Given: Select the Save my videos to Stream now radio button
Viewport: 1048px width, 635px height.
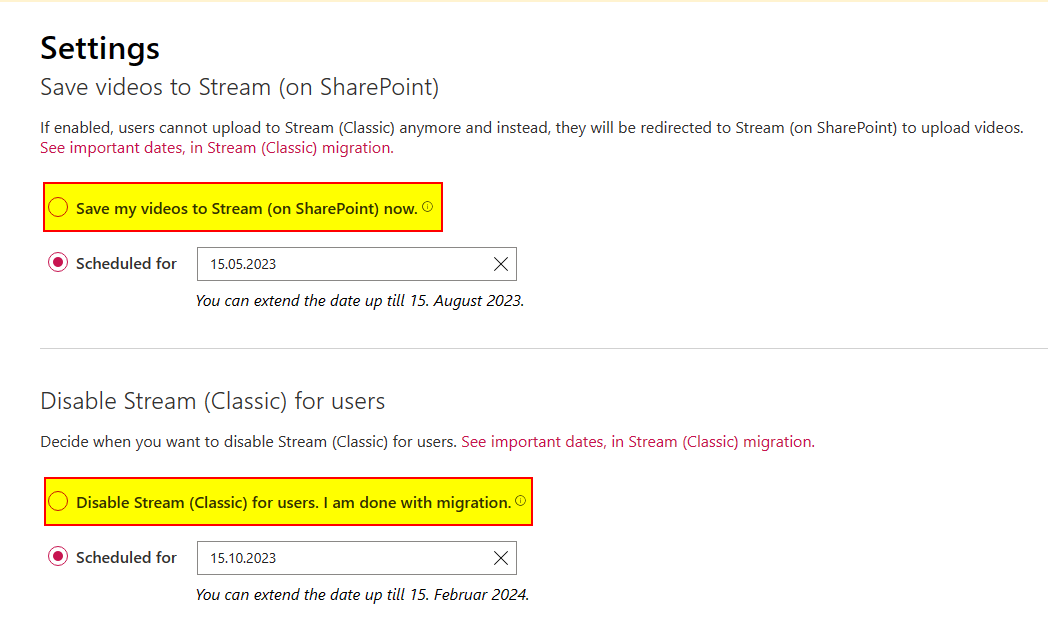Looking at the screenshot, I should tap(59, 208).
